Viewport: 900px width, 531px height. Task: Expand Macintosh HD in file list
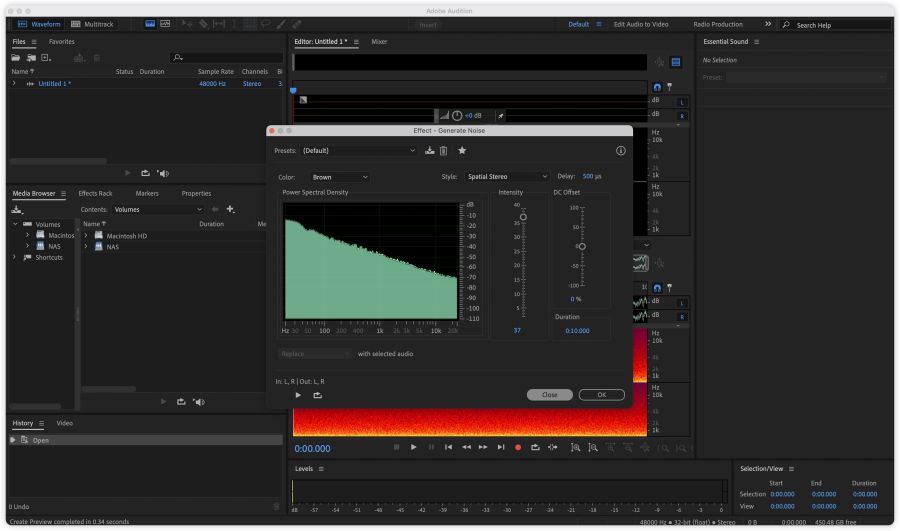(86, 235)
